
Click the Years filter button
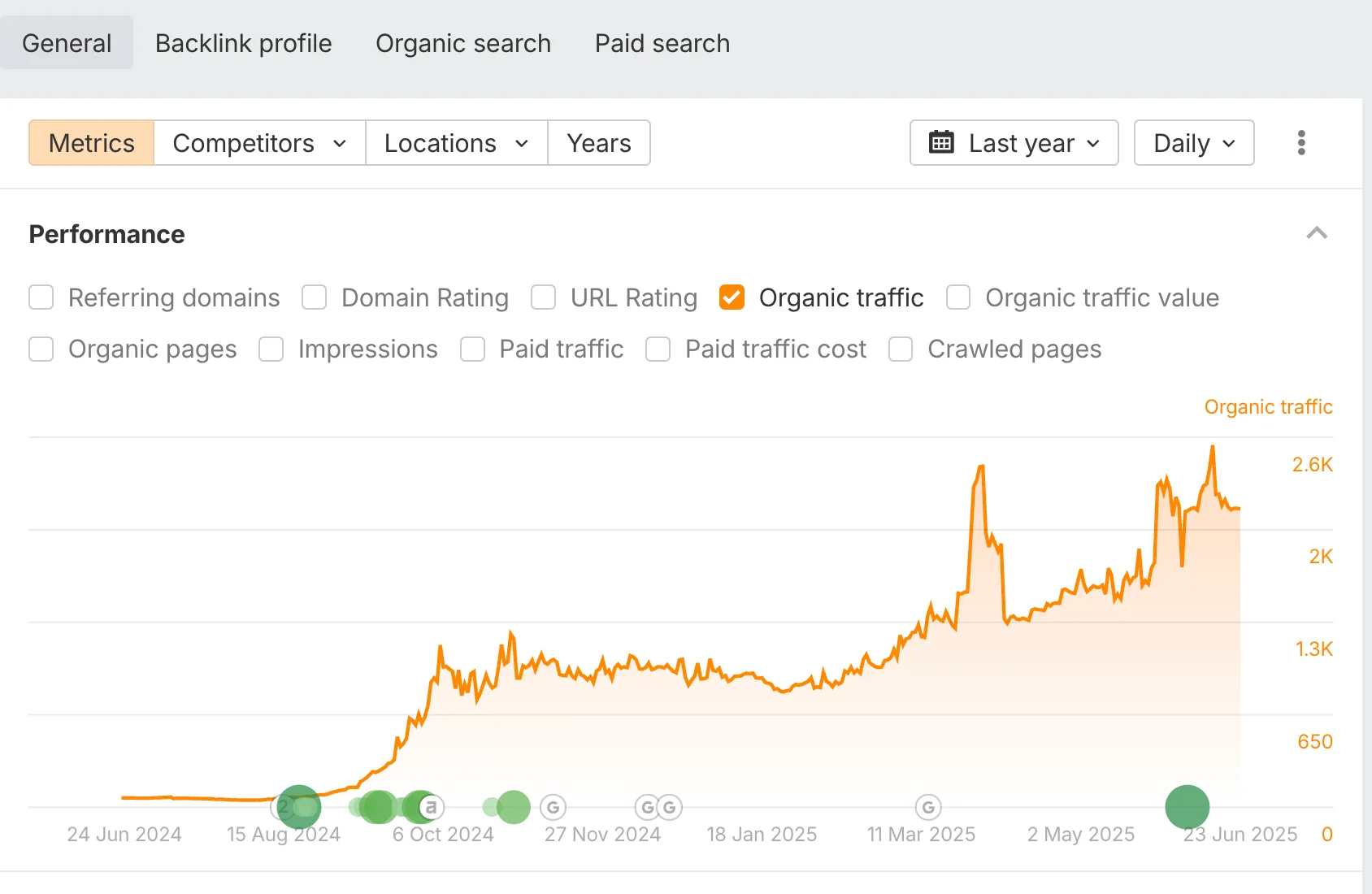(x=599, y=142)
